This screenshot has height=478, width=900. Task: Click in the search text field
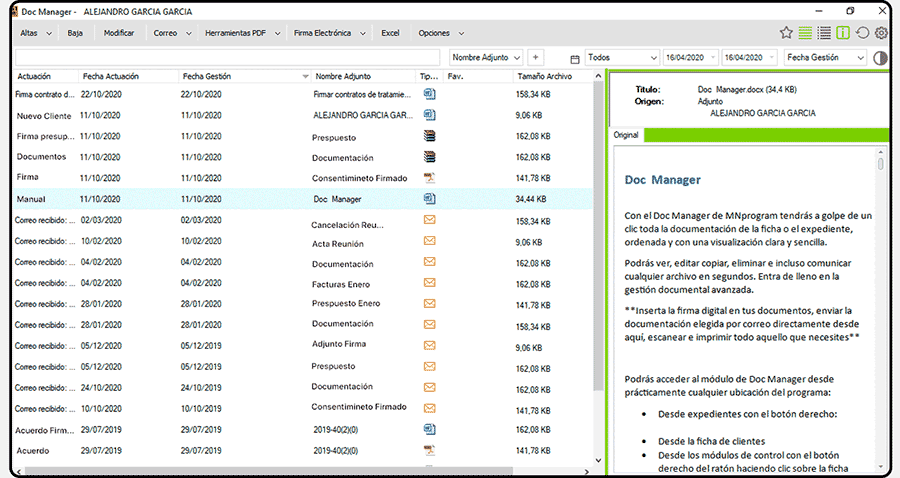pyautogui.click(x=227, y=57)
